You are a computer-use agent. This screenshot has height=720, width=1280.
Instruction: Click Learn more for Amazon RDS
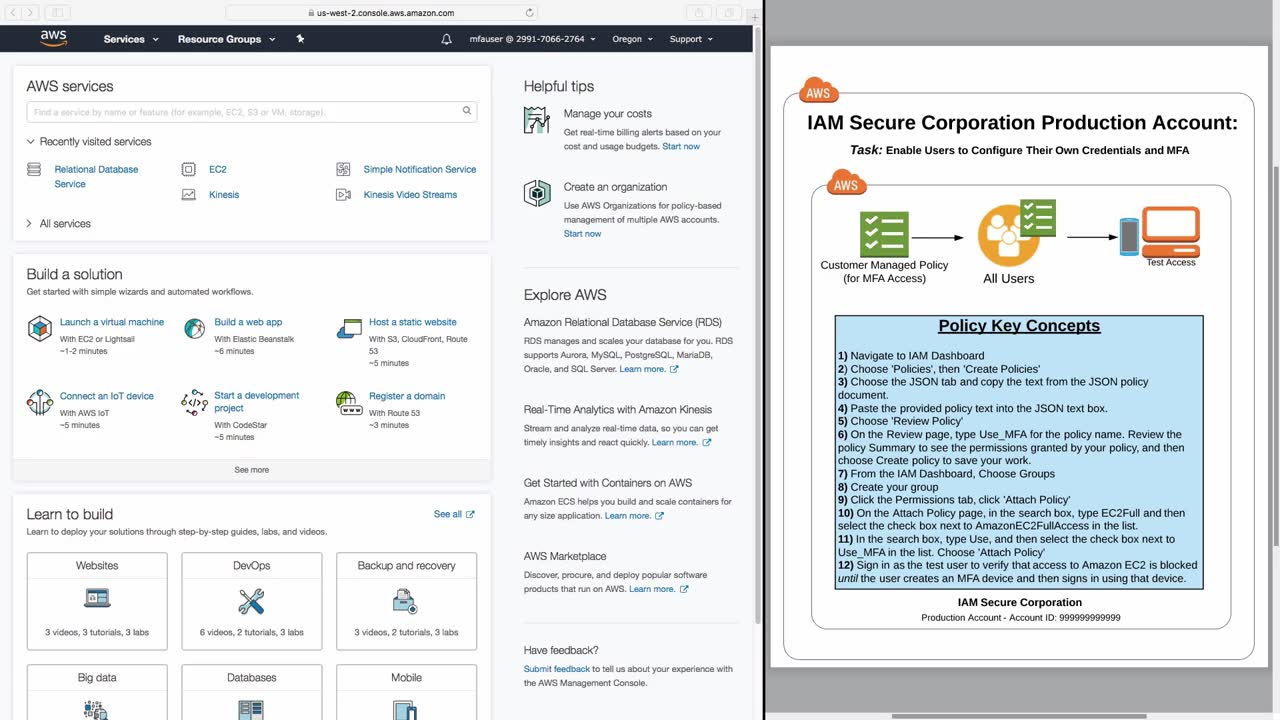648,369
